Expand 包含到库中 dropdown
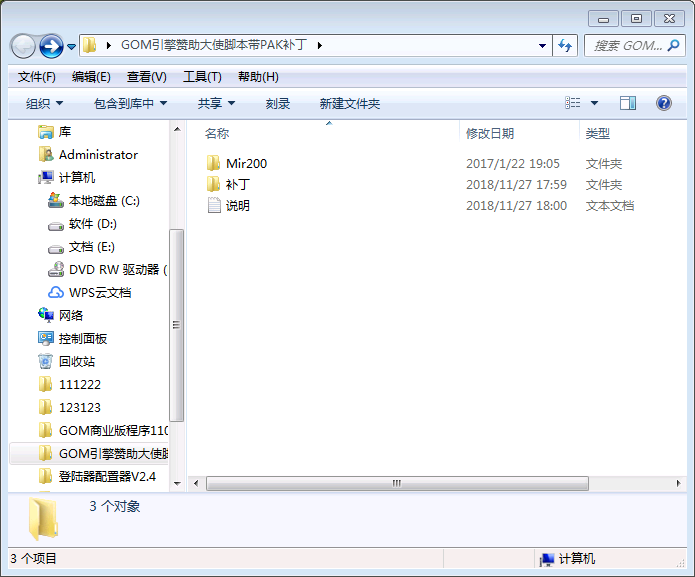Viewport: 695px width, 577px height. tap(130, 104)
